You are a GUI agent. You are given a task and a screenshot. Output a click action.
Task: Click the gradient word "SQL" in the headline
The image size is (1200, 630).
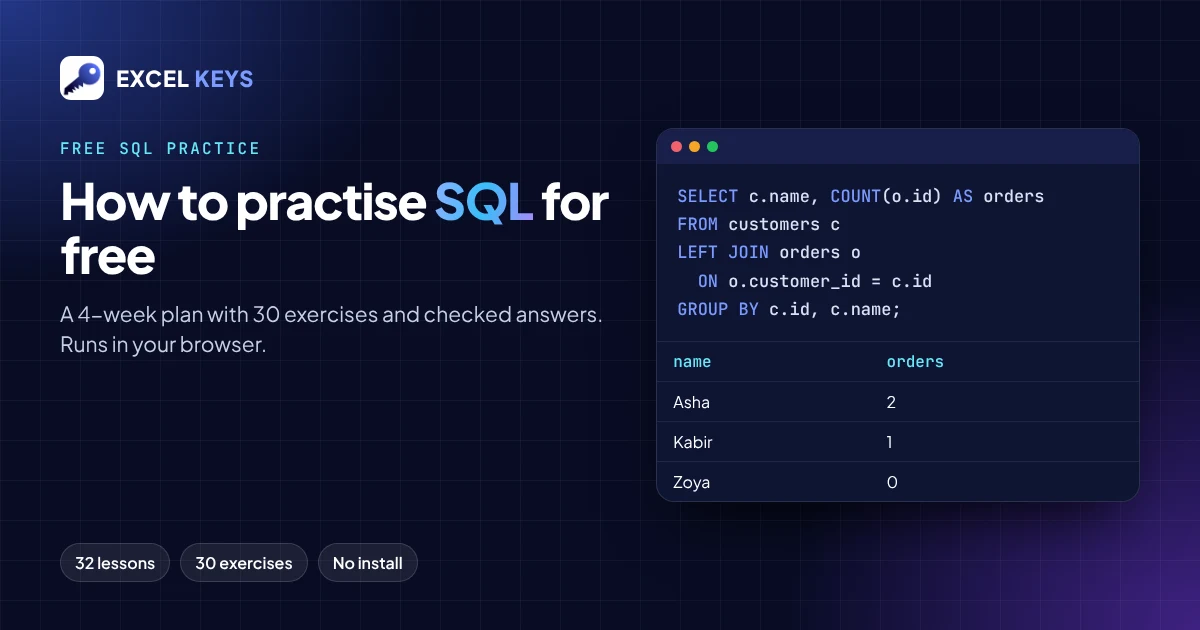click(x=483, y=203)
